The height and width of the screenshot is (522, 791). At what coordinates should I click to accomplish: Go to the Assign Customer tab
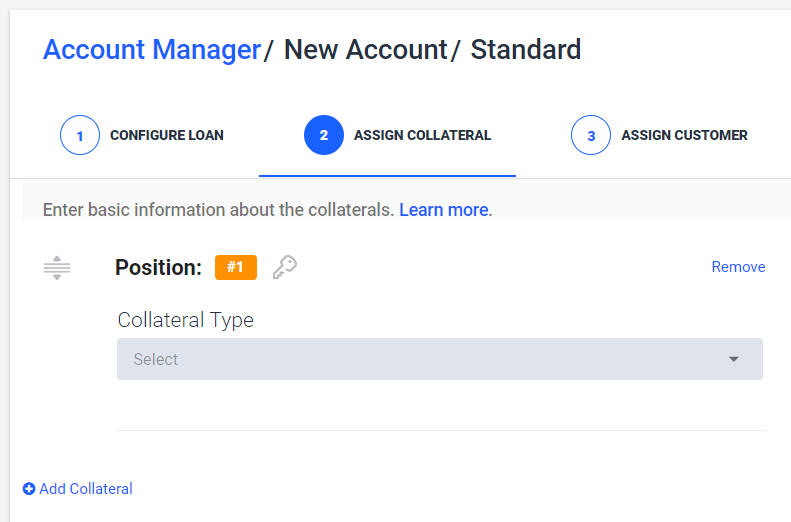(659, 135)
